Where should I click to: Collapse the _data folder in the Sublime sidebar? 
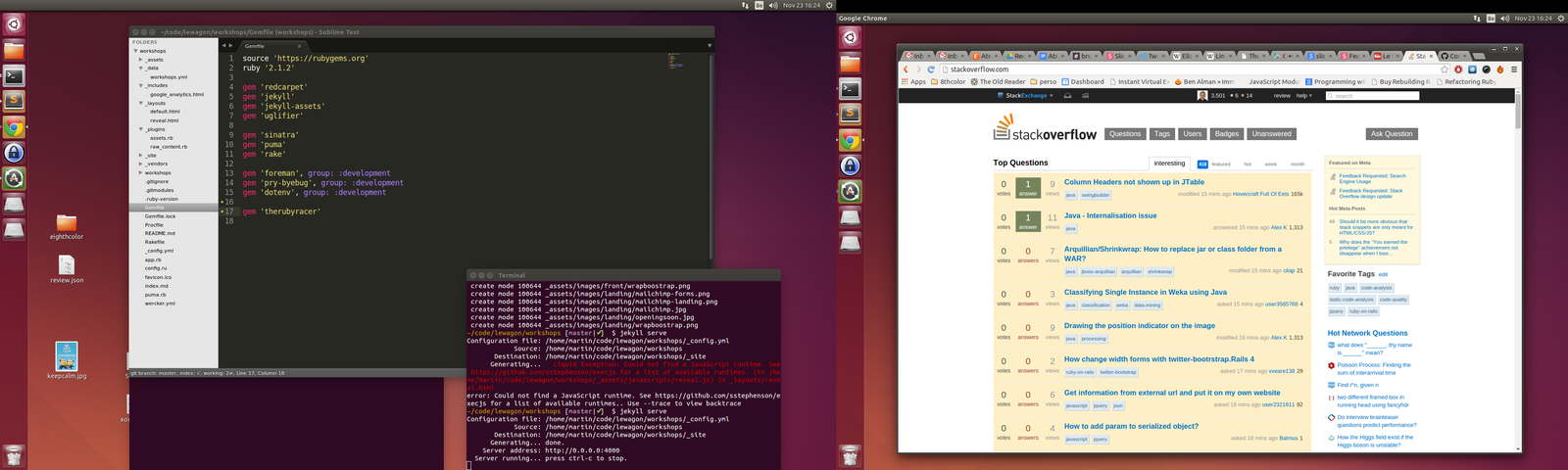coord(141,69)
